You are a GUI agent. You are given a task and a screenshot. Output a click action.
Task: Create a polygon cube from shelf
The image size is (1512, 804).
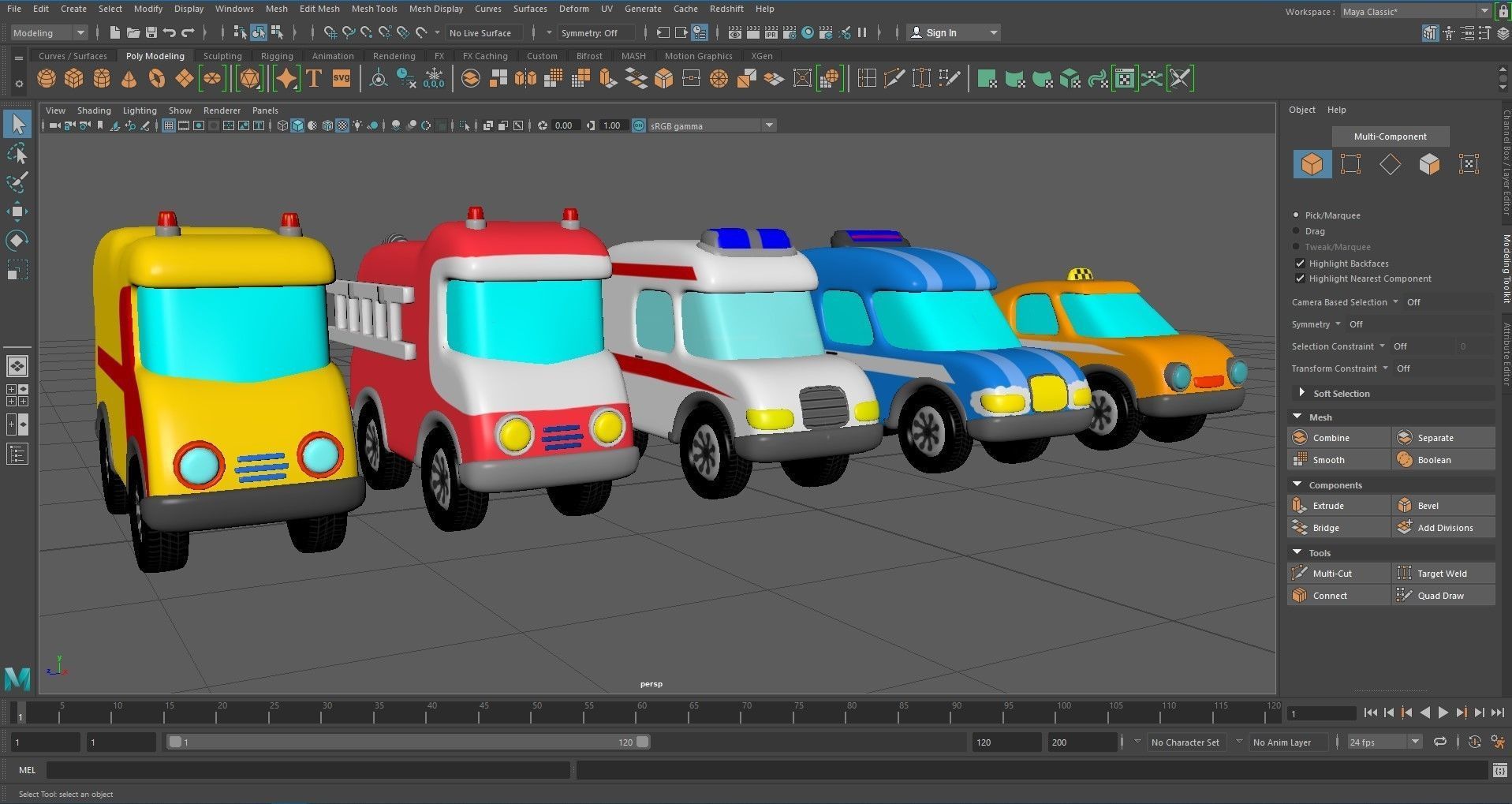coord(74,78)
